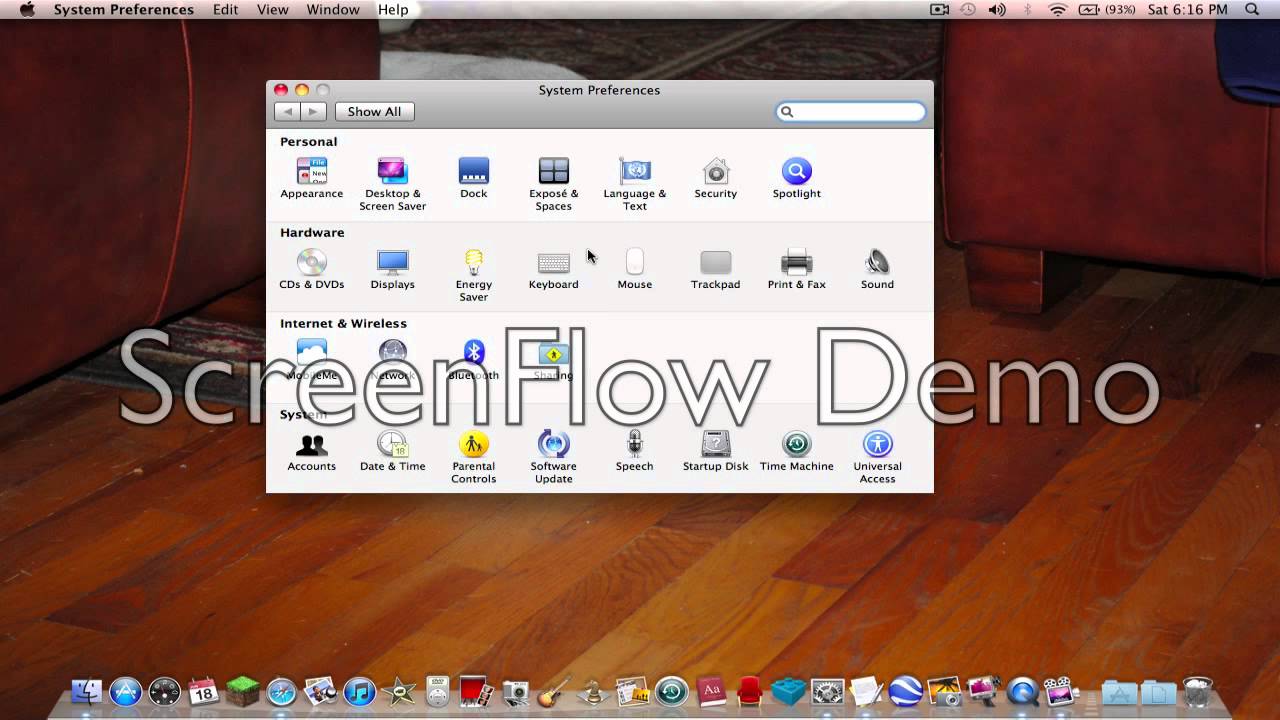The height and width of the screenshot is (720, 1280).
Task: Open the MobileMe preference pane
Action: pyautogui.click(x=312, y=361)
